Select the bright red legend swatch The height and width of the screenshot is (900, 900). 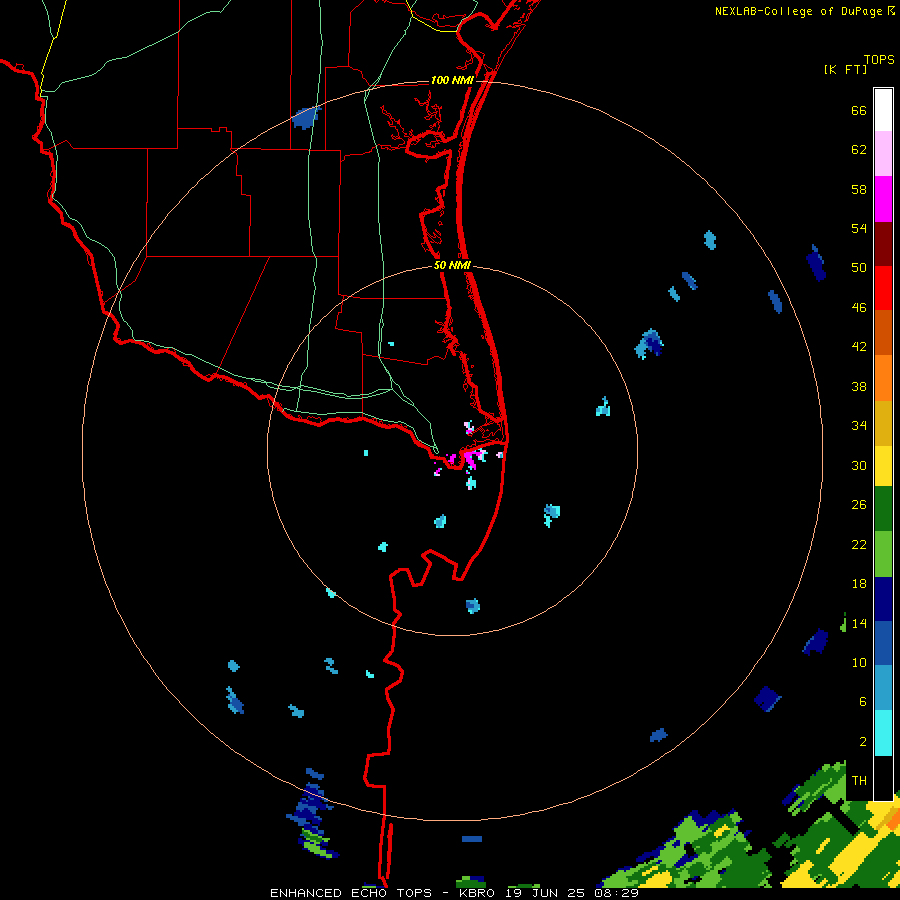point(883,288)
